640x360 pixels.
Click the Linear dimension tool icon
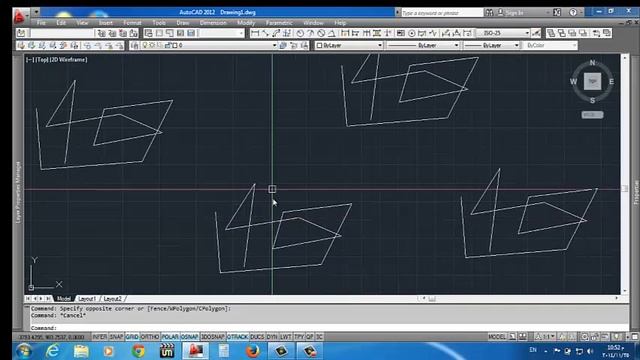pos(255,33)
